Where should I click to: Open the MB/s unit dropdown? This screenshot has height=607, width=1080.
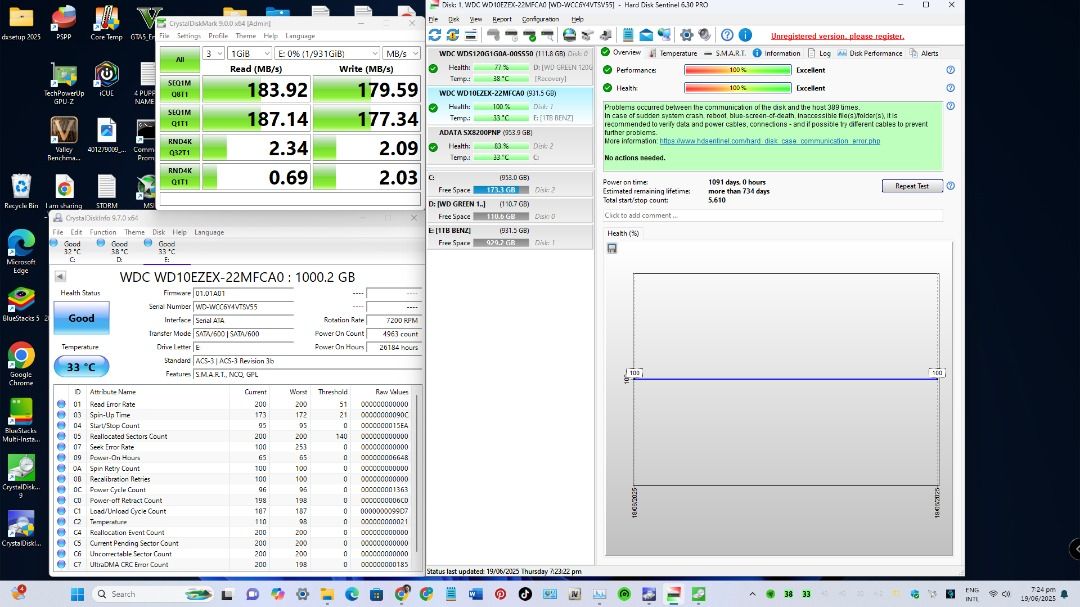tap(402, 54)
